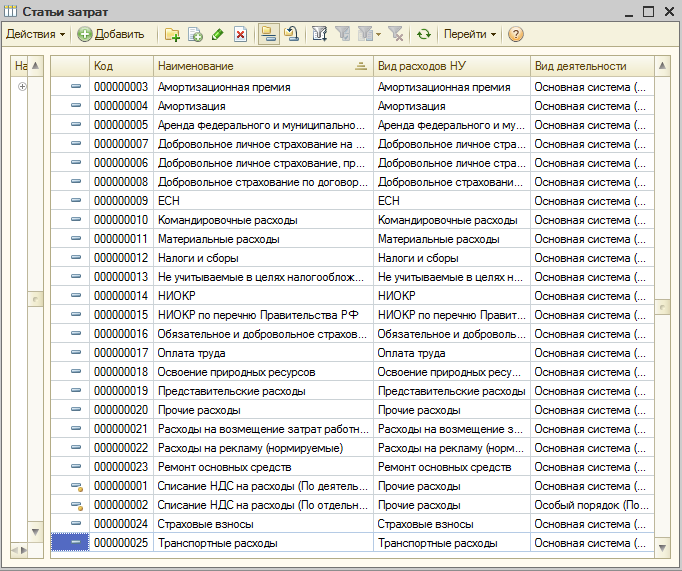682x571 pixels.
Task: Click left tree panel scroll-up arrow
Action: [36, 66]
